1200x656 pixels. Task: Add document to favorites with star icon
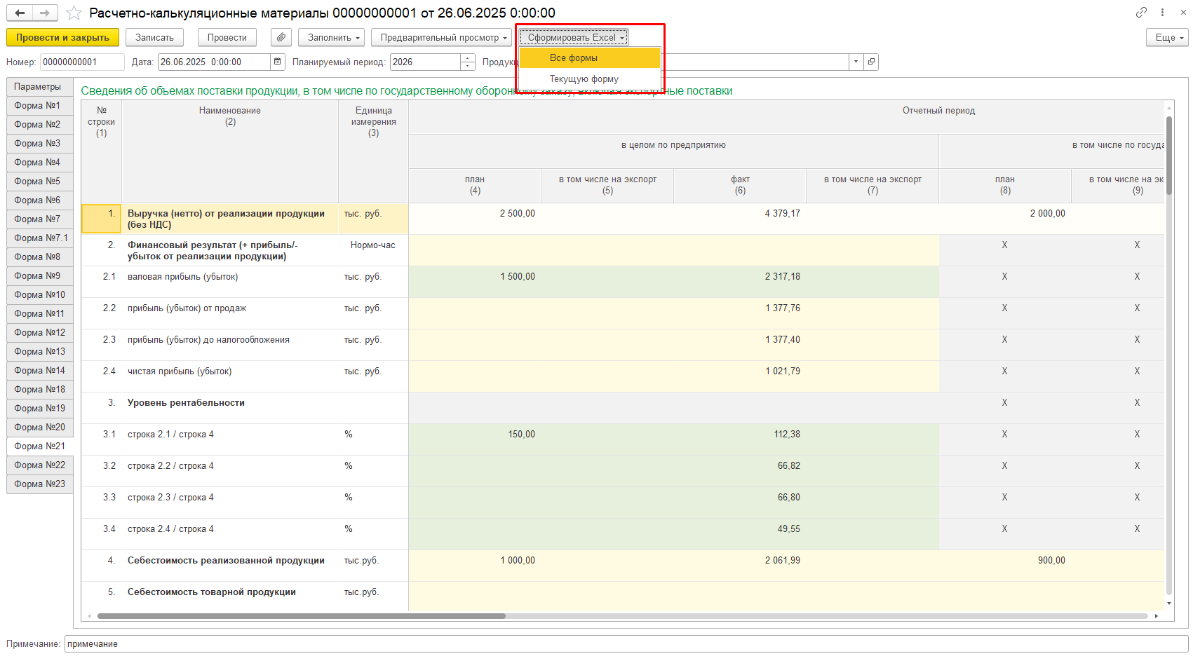click(x=74, y=13)
